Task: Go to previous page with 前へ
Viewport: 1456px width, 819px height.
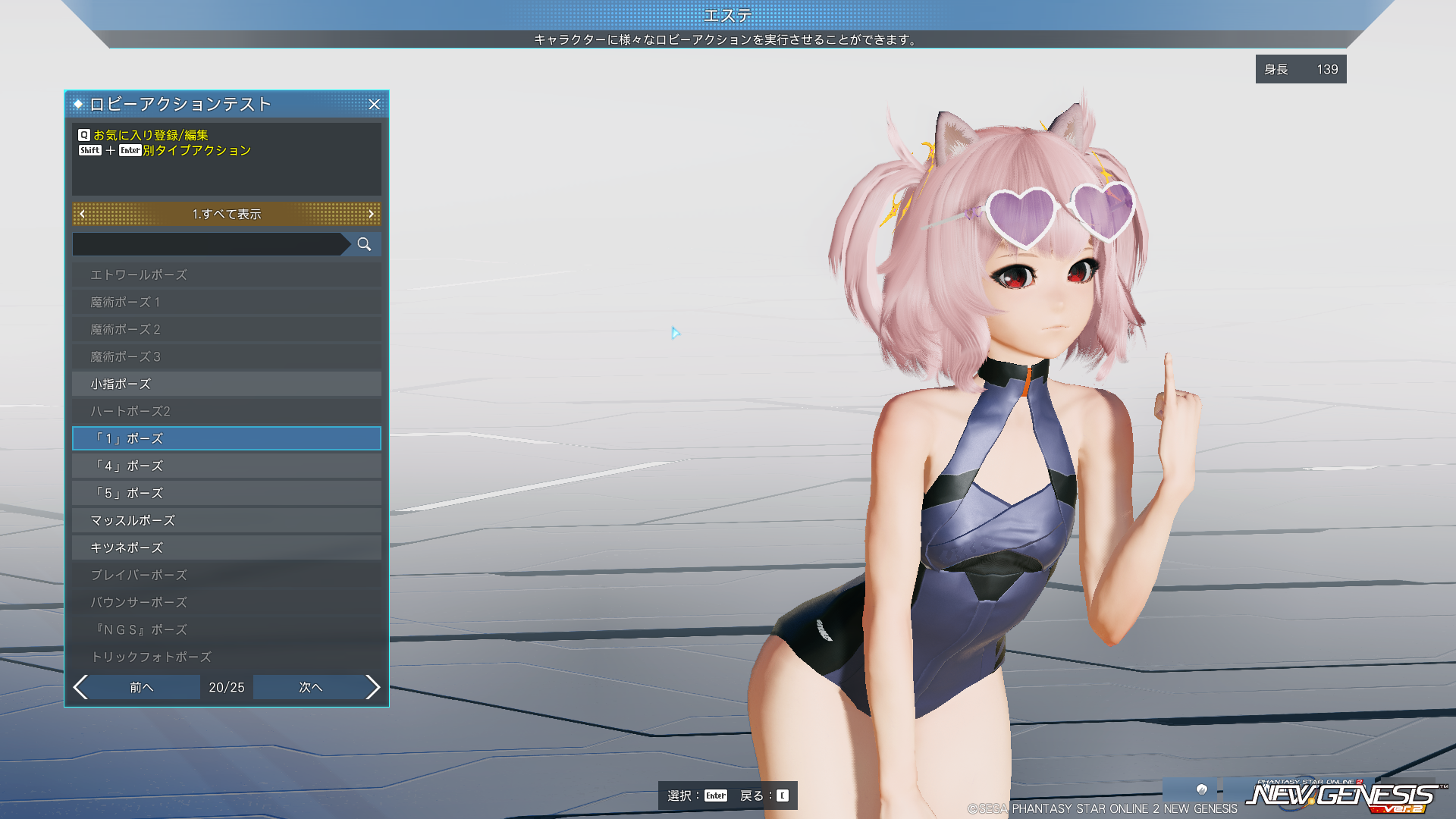Action: 142,687
